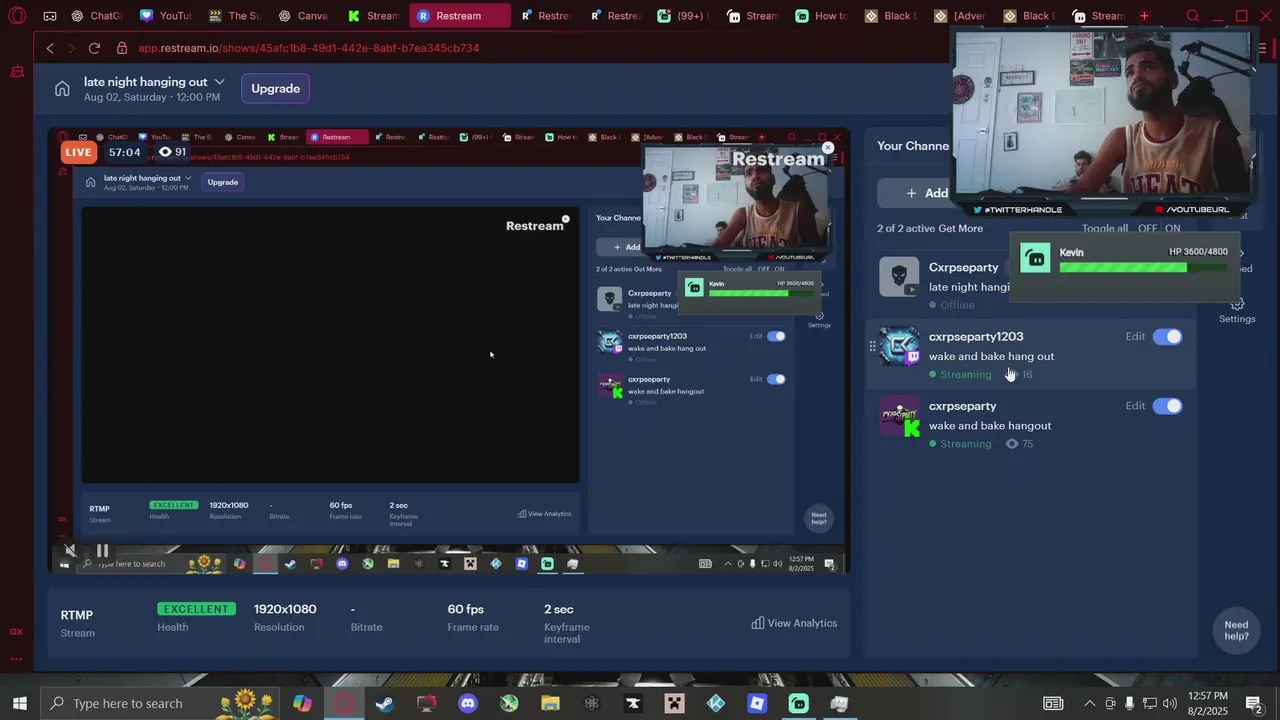The height and width of the screenshot is (720, 1280).
Task: Click the LIVE status badge
Action: tap(79, 152)
